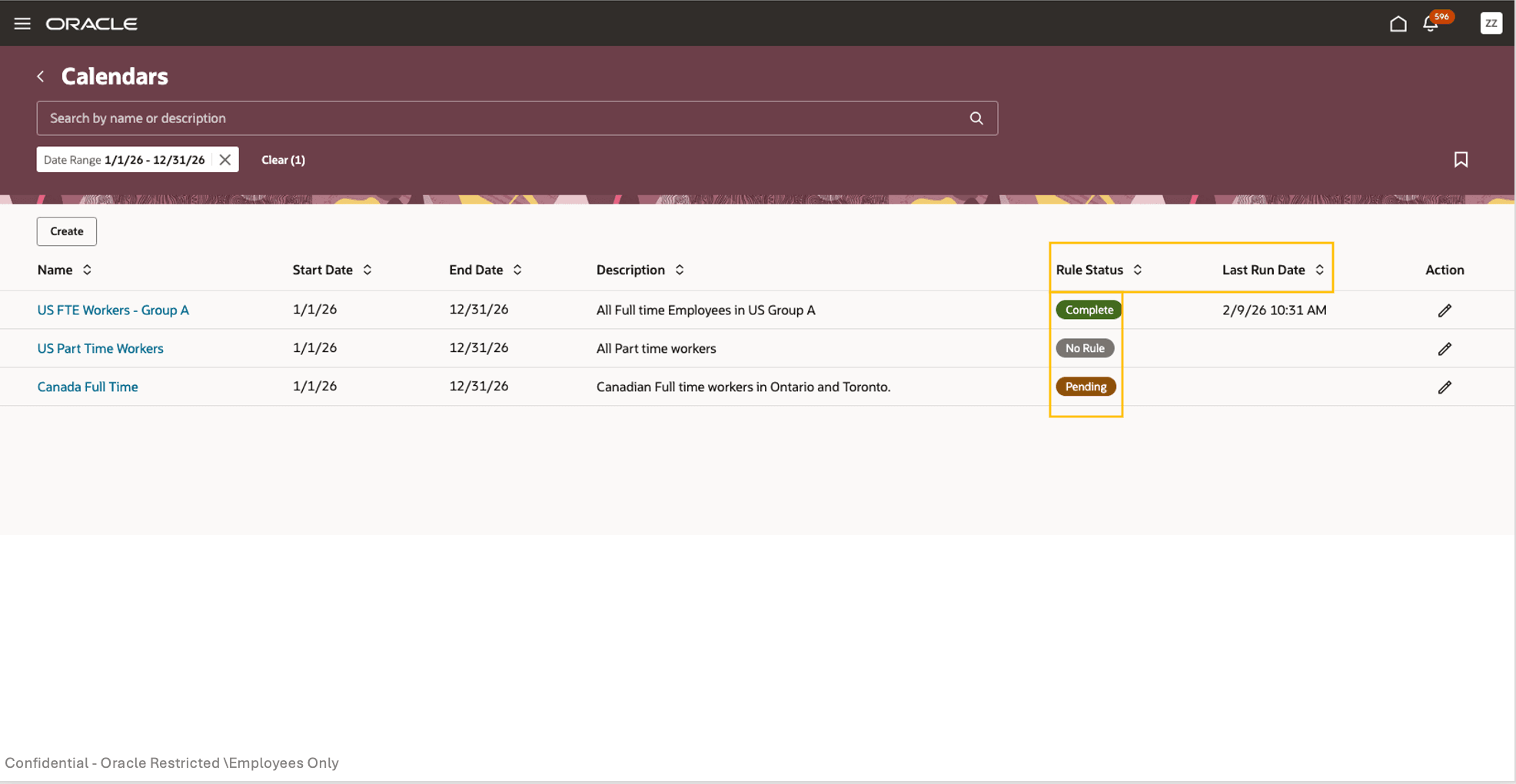Sort the table by End Date

click(x=517, y=270)
